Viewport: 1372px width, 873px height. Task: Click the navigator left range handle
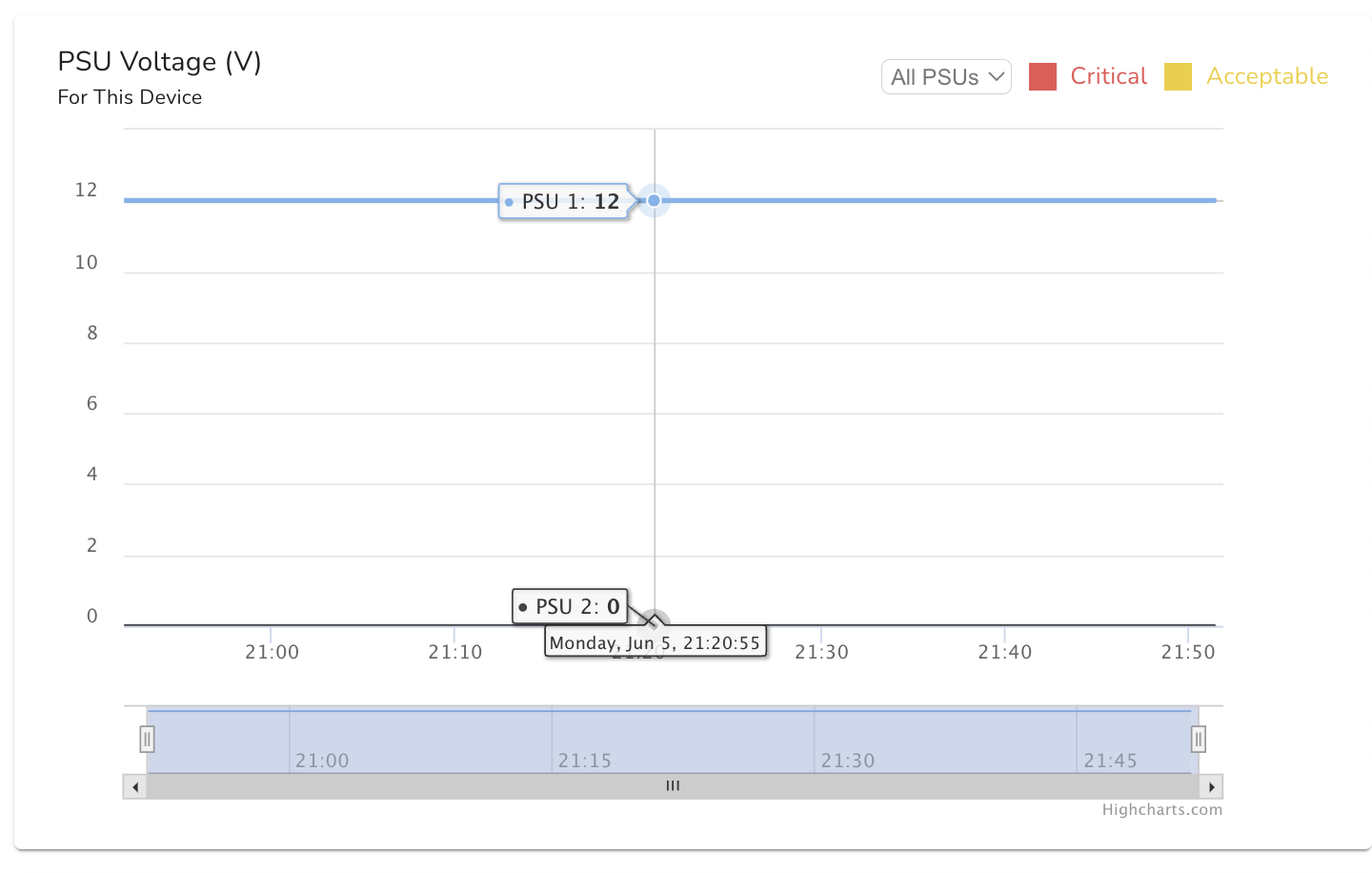point(147,739)
